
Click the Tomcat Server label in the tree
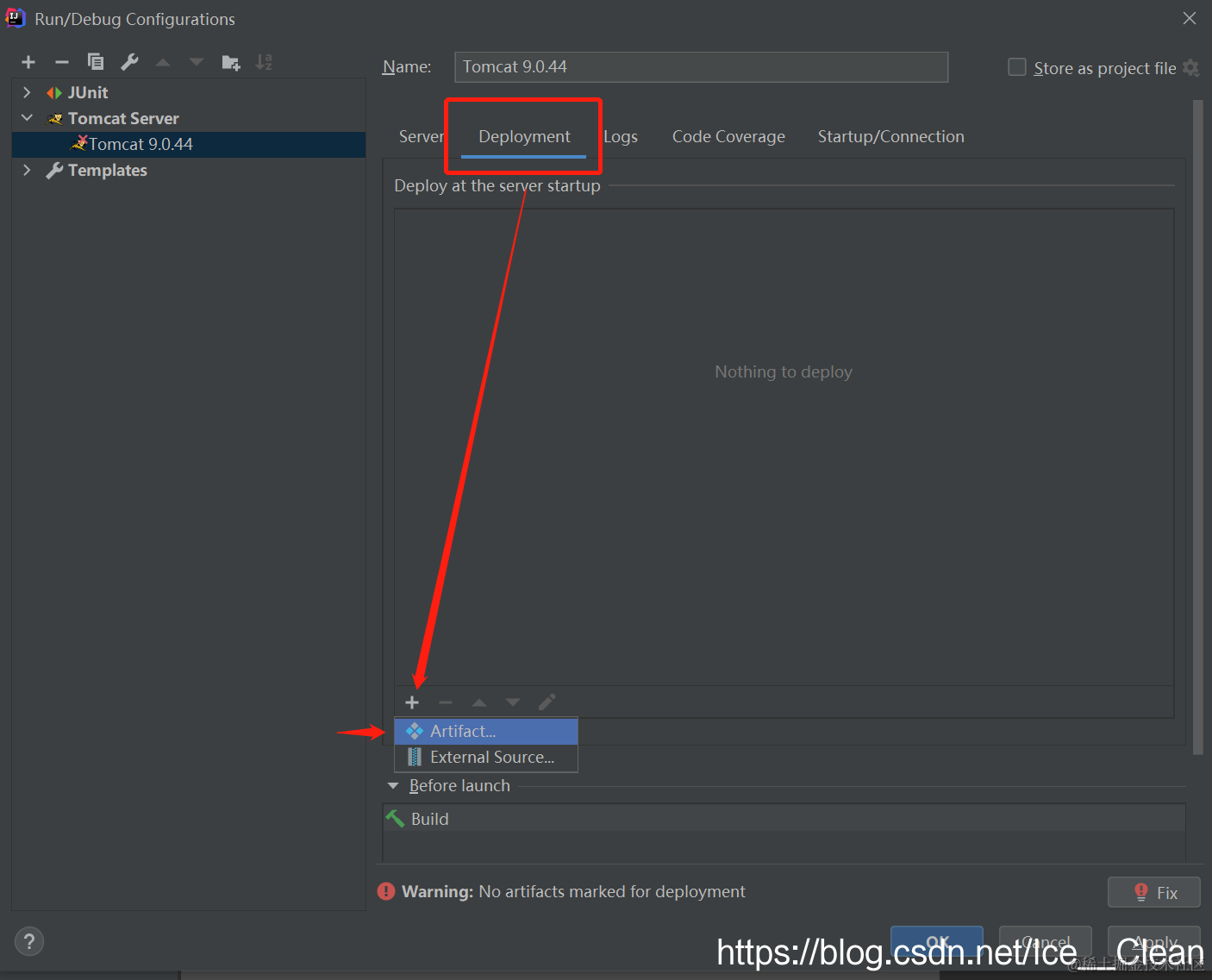click(x=123, y=119)
